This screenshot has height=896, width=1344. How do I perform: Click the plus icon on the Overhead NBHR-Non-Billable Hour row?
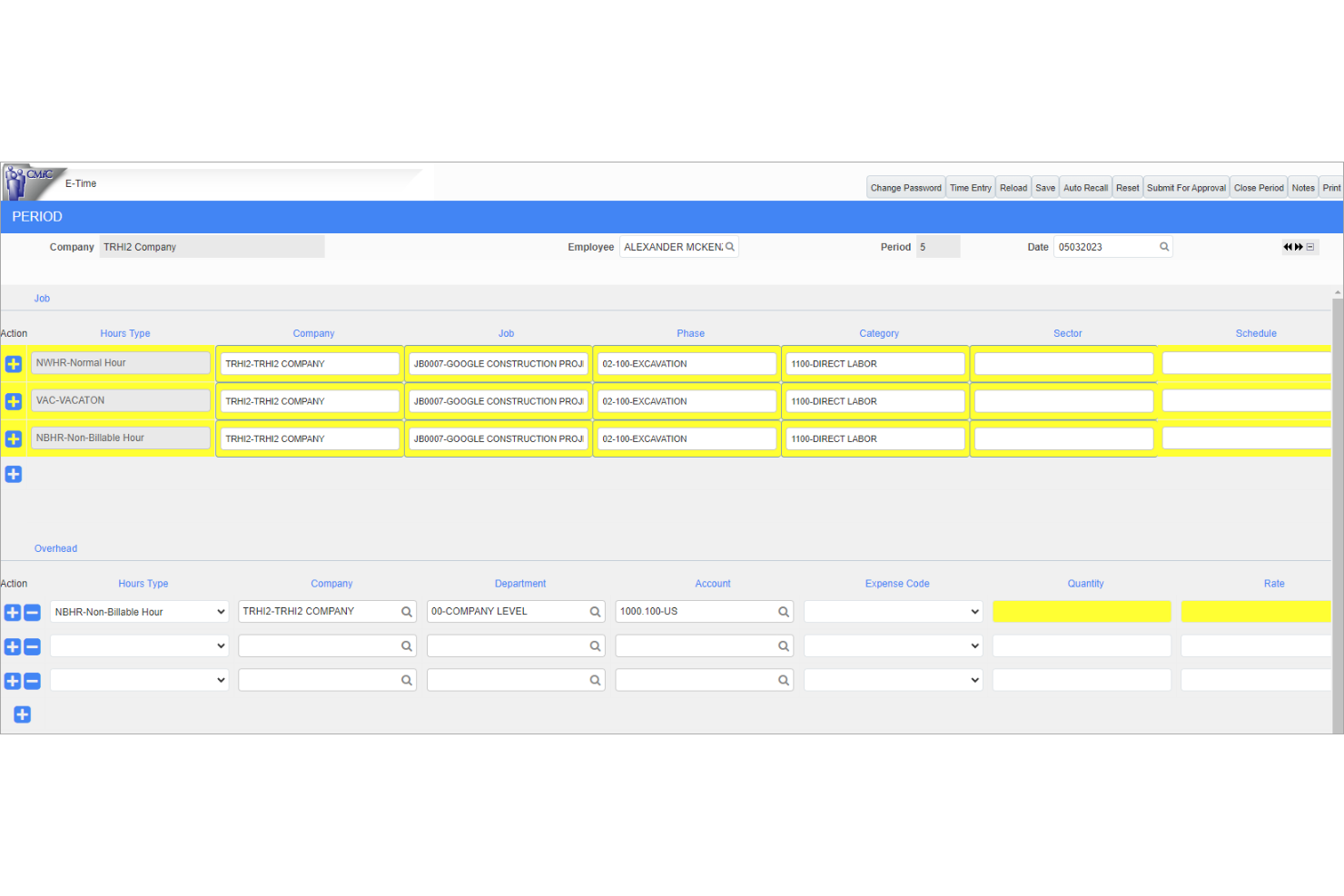(13, 613)
